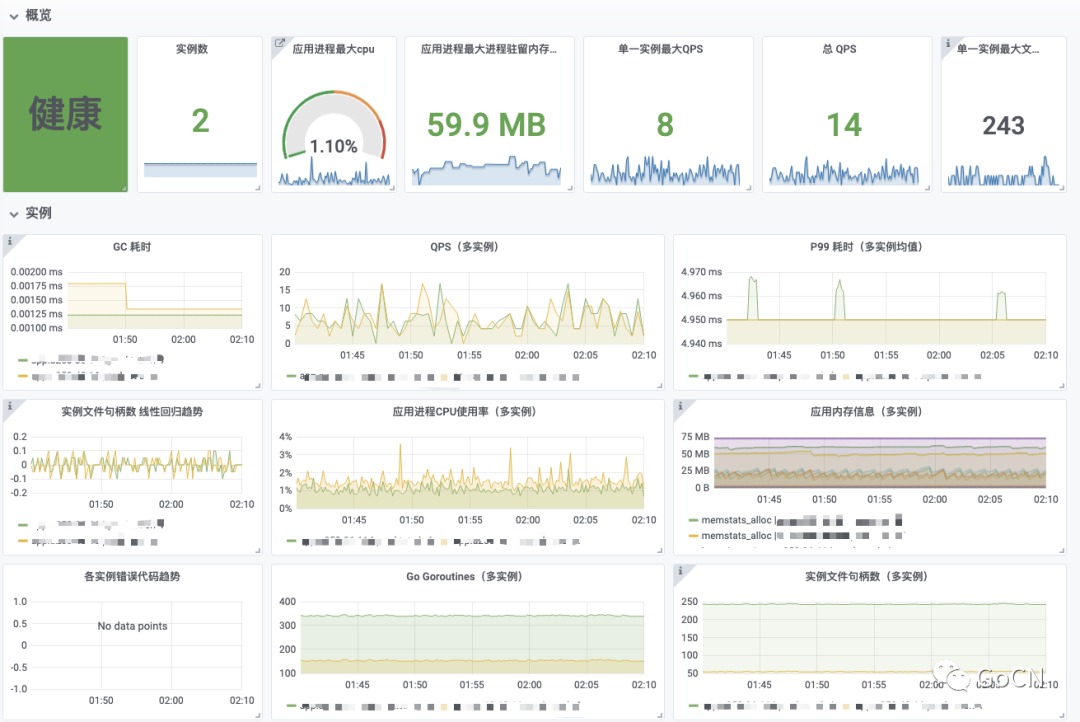
Task: Click green legend color swatch in GC 耗时
Action: point(23,360)
